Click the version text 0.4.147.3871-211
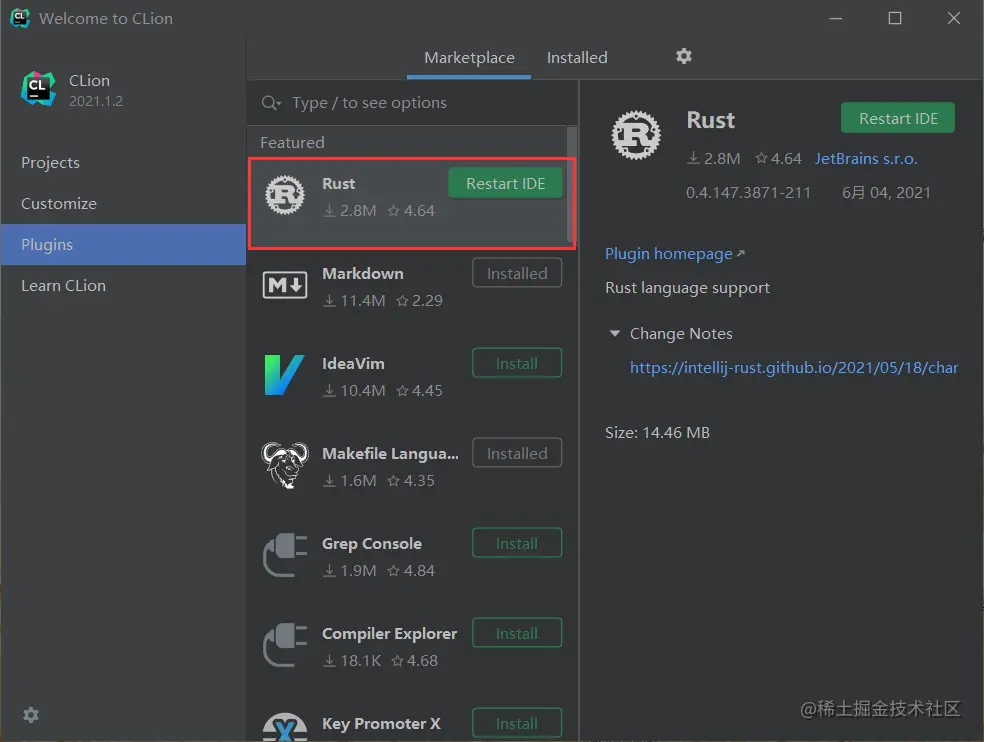Image resolution: width=984 pixels, height=742 pixels. click(748, 193)
